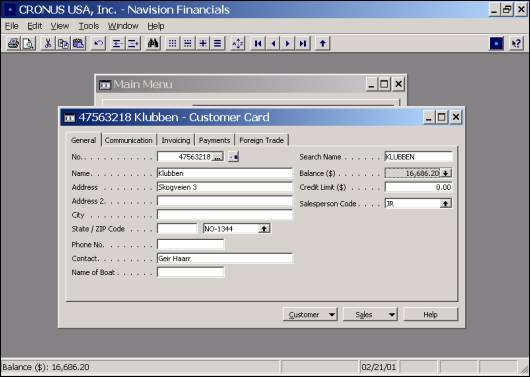Click the small icon beside the No. field
Screen dimensions: 530x377
coord(233,157)
